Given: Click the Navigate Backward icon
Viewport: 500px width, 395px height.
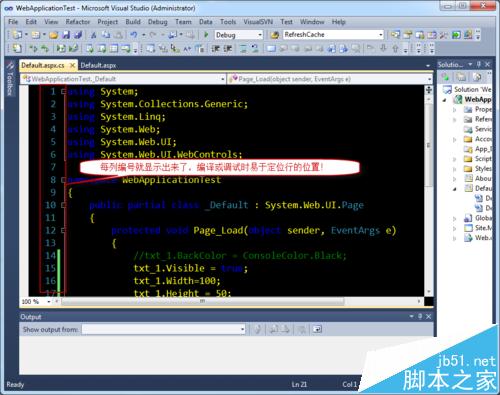Looking at the screenshot, I should click(x=173, y=35).
